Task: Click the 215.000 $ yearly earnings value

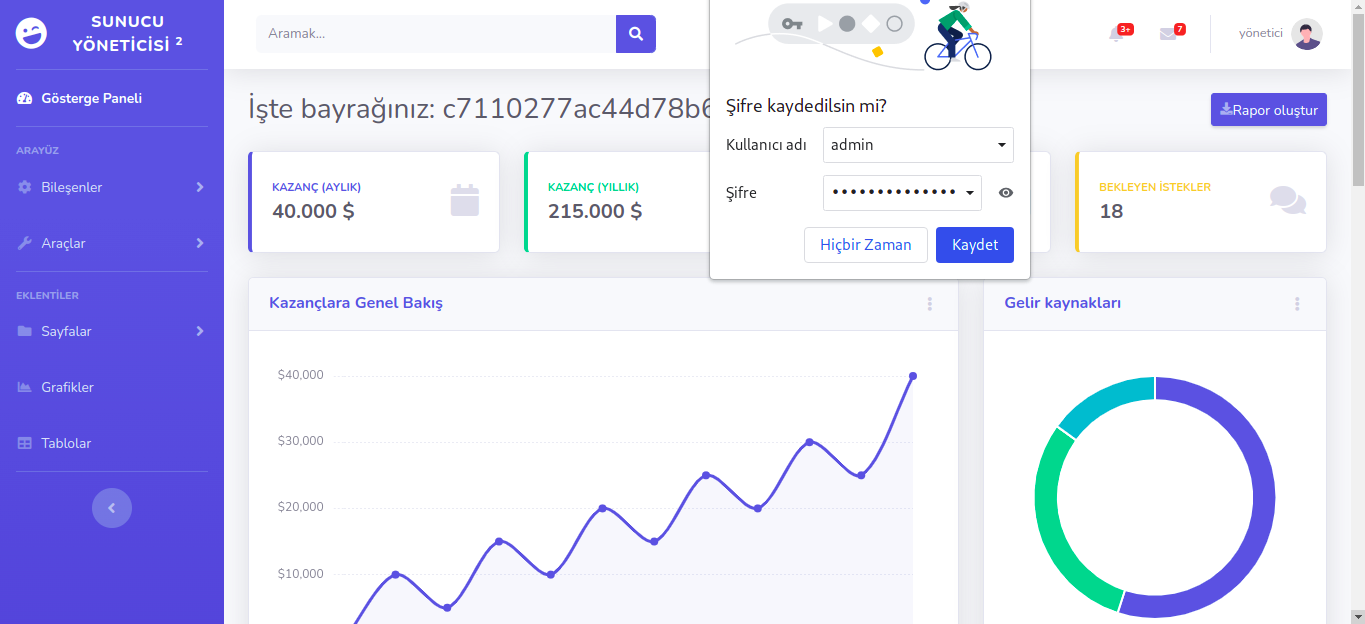Action: click(x=595, y=211)
